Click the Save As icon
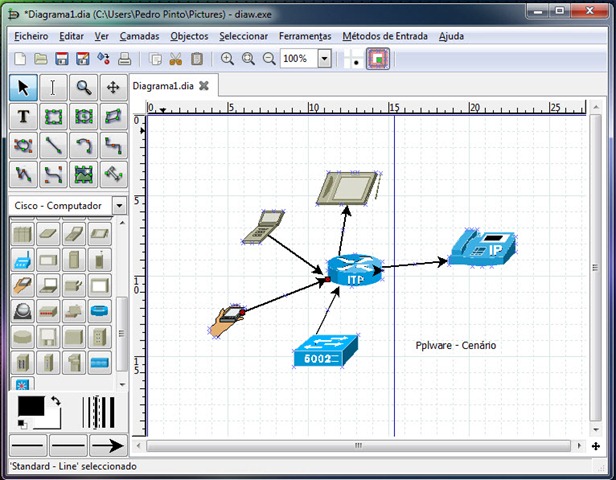Screen dimensions: 616x480 click(82, 59)
